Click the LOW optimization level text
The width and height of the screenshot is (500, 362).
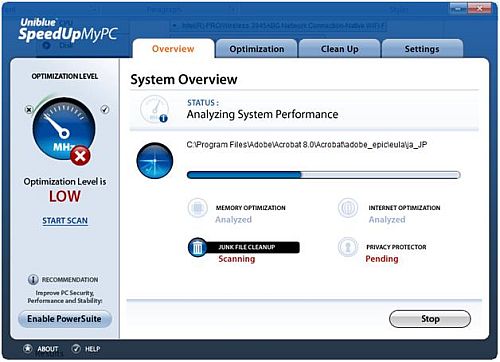tap(65, 196)
